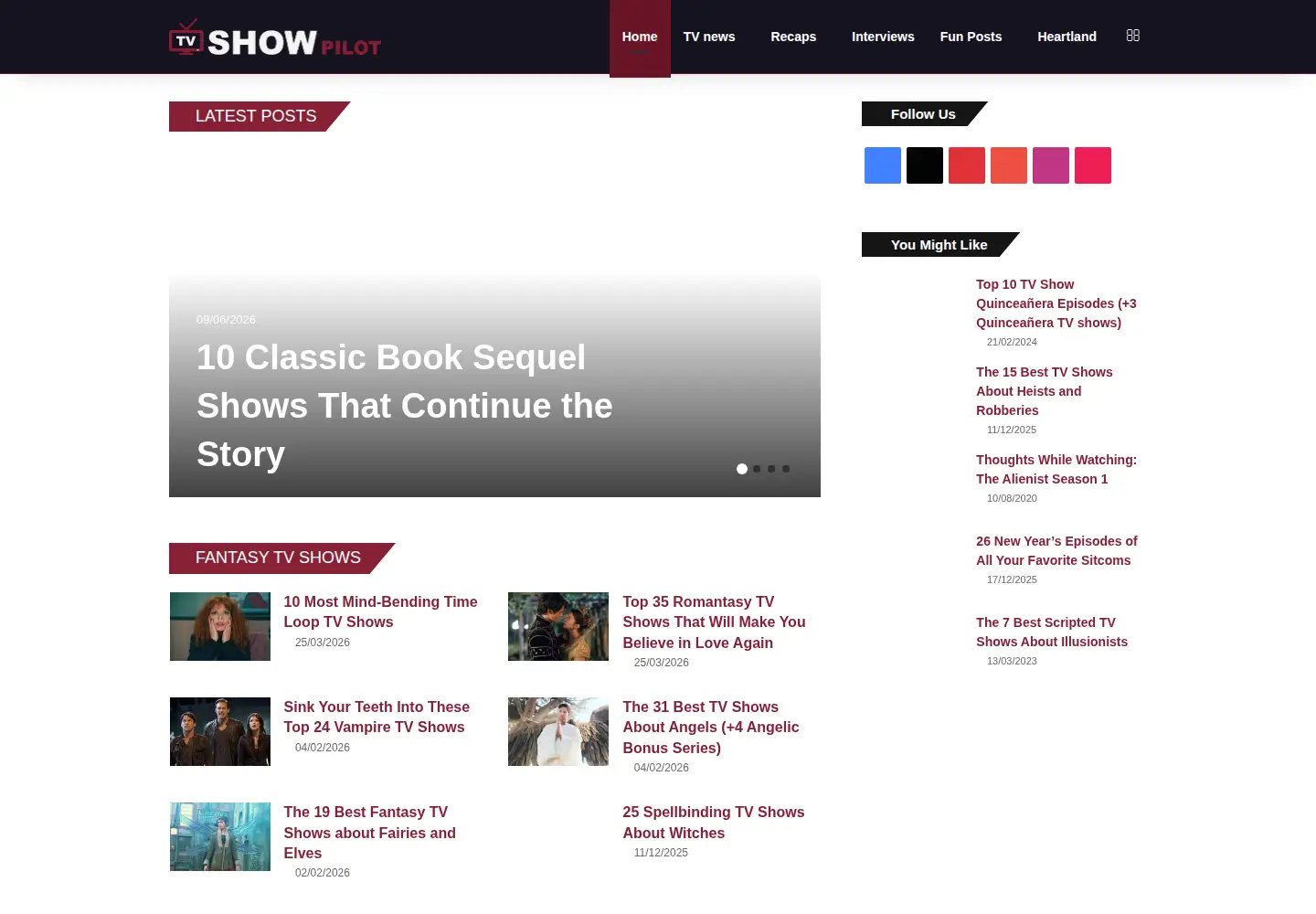The height and width of the screenshot is (914, 1316).
Task: Open the Time Loop TV Shows thumbnail
Action: click(220, 626)
